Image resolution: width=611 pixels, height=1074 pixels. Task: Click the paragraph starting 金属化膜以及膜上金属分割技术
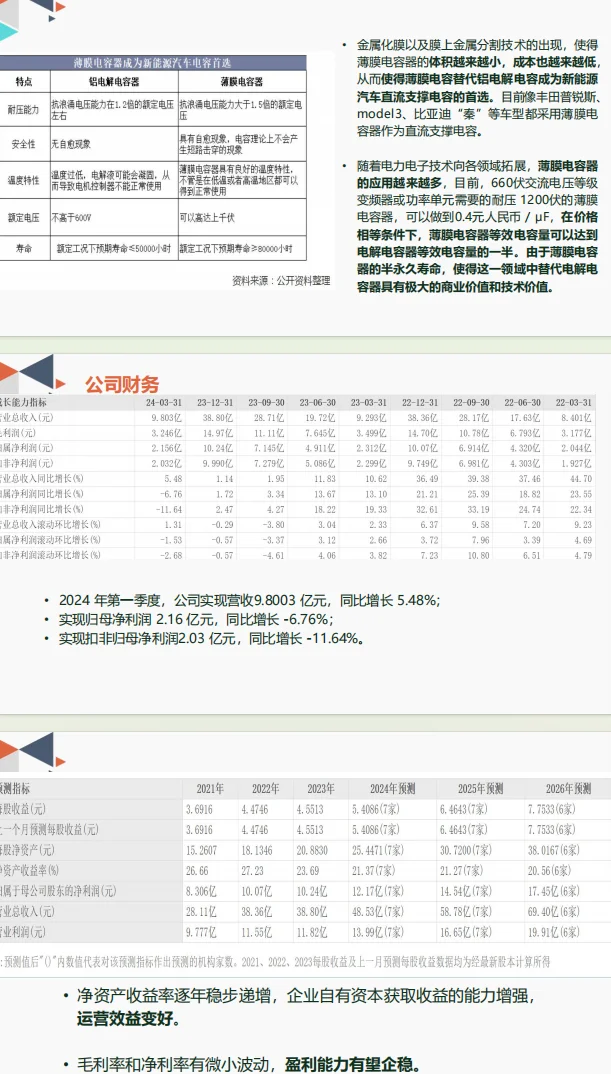point(477,88)
